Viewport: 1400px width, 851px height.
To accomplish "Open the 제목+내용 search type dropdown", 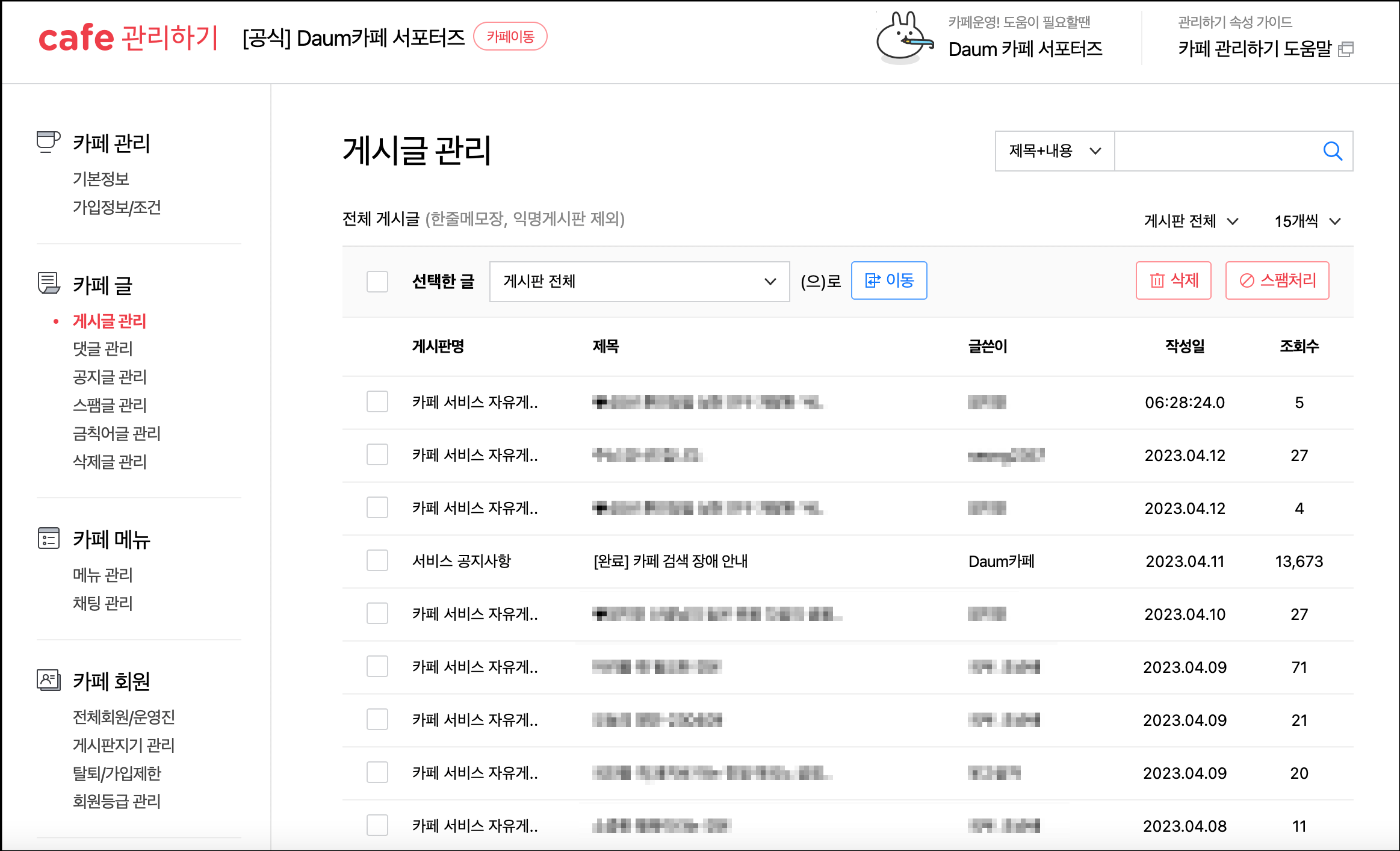I will 1055,151.
